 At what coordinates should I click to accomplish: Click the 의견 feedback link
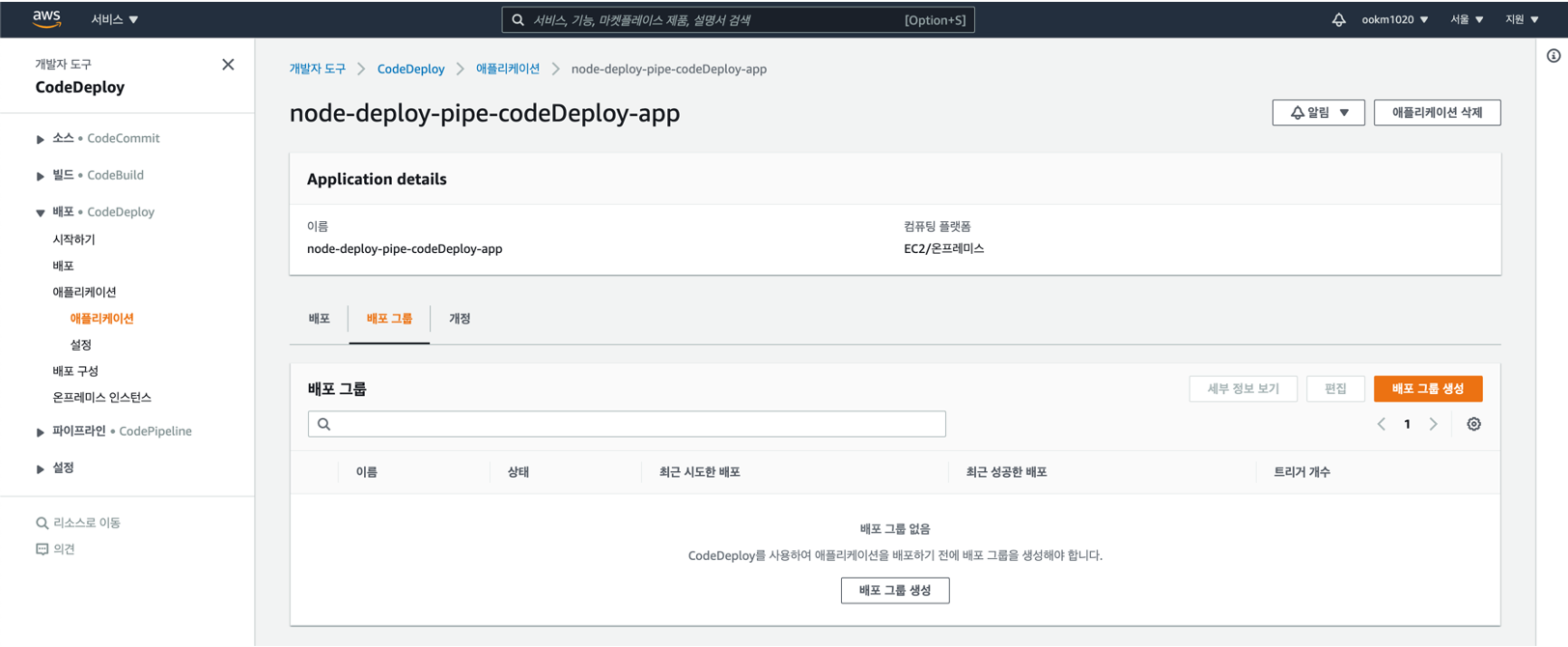click(x=64, y=549)
